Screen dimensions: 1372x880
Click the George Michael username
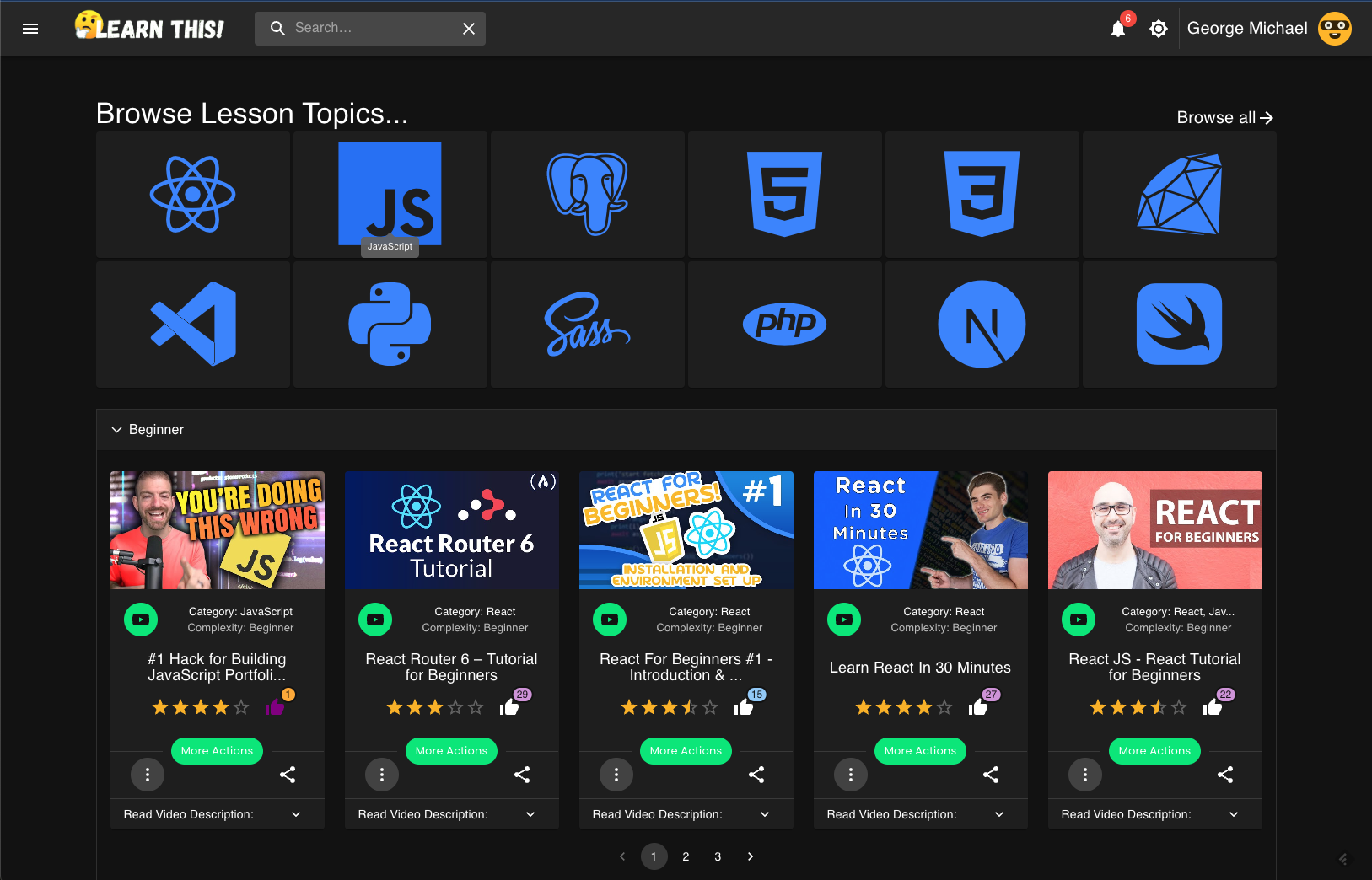click(1247, 29)
